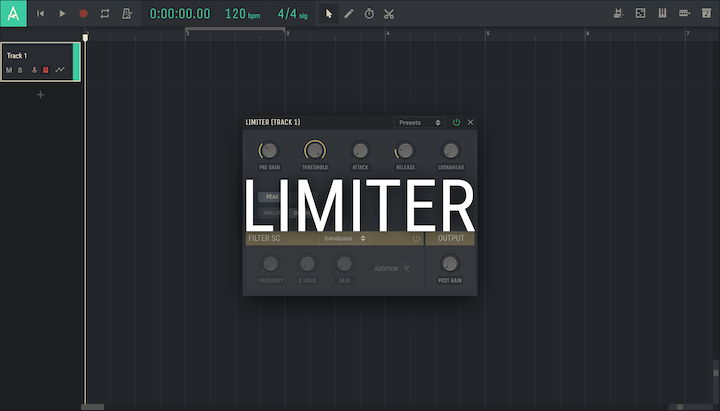Screen dimensions: 720x411
Task: Open the pattern grid editor icon
Action: click(x=640, y=13)
